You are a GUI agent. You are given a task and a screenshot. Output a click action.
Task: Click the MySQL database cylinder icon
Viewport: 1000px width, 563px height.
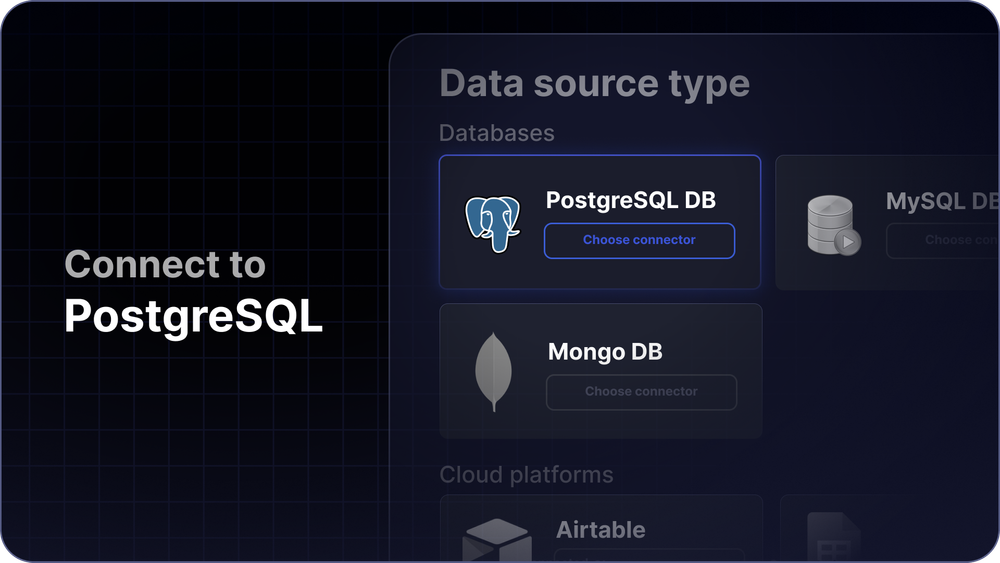coord(832,225)
